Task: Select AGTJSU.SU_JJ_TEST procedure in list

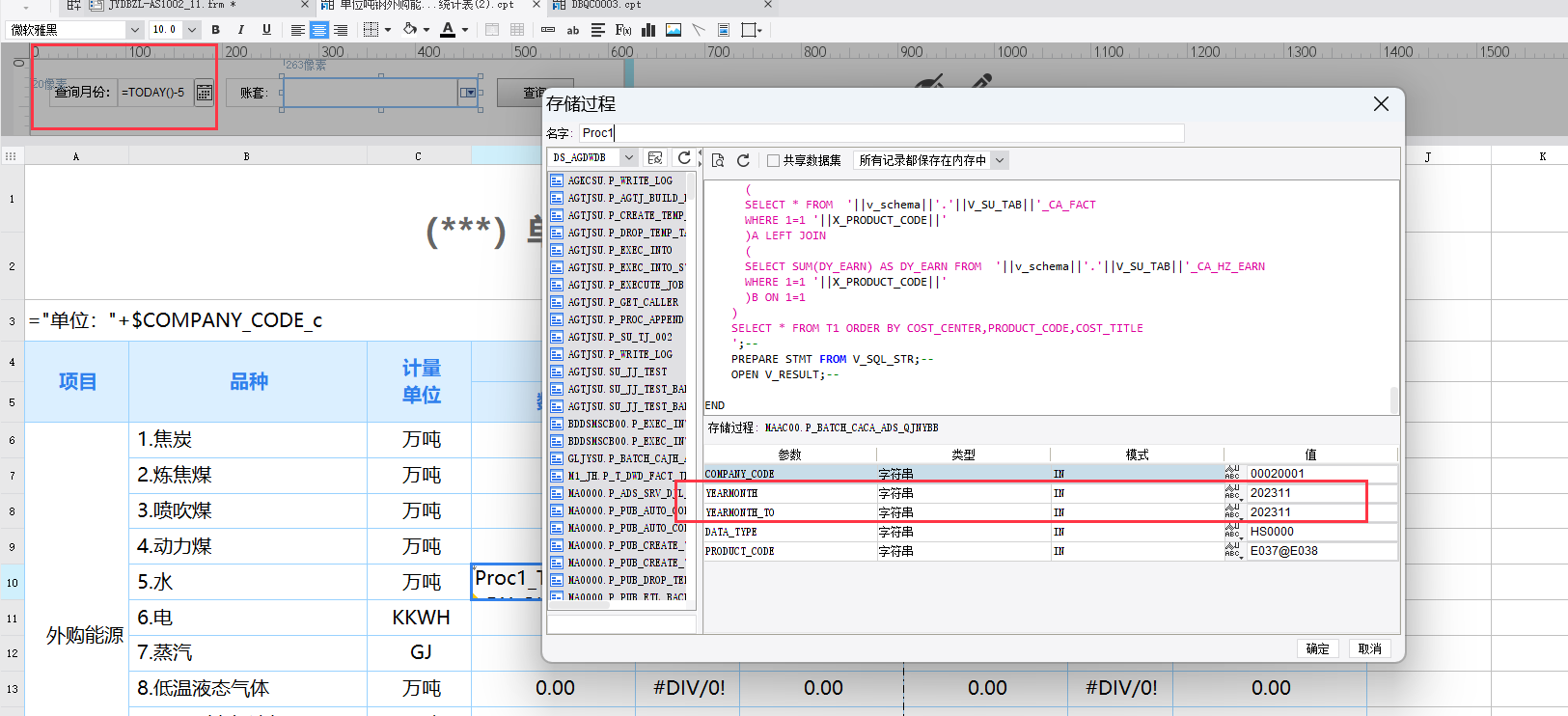Action: pyautogui.click(x=619, y=372)
